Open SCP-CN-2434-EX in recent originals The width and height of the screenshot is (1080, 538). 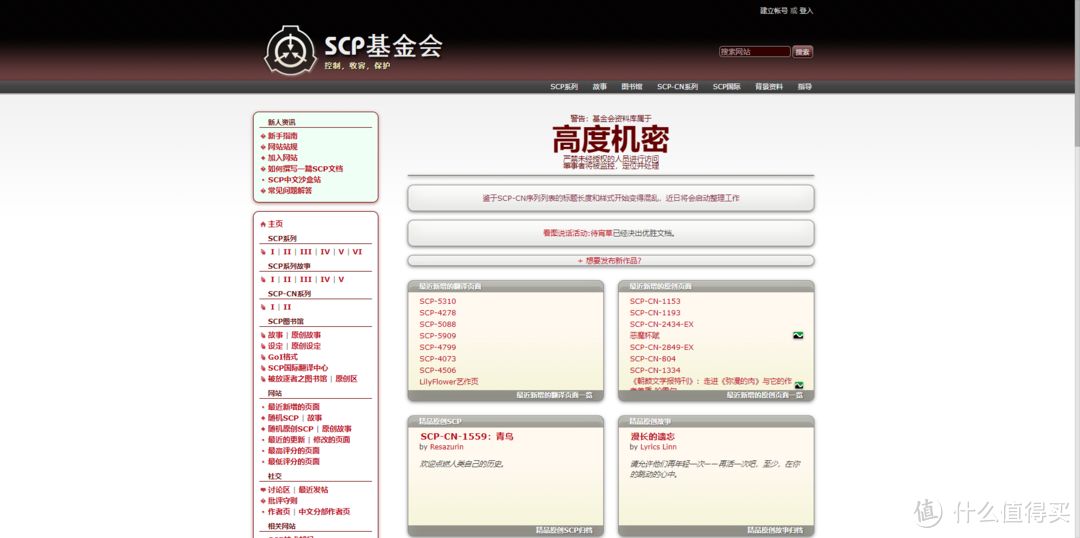point(661,324)
